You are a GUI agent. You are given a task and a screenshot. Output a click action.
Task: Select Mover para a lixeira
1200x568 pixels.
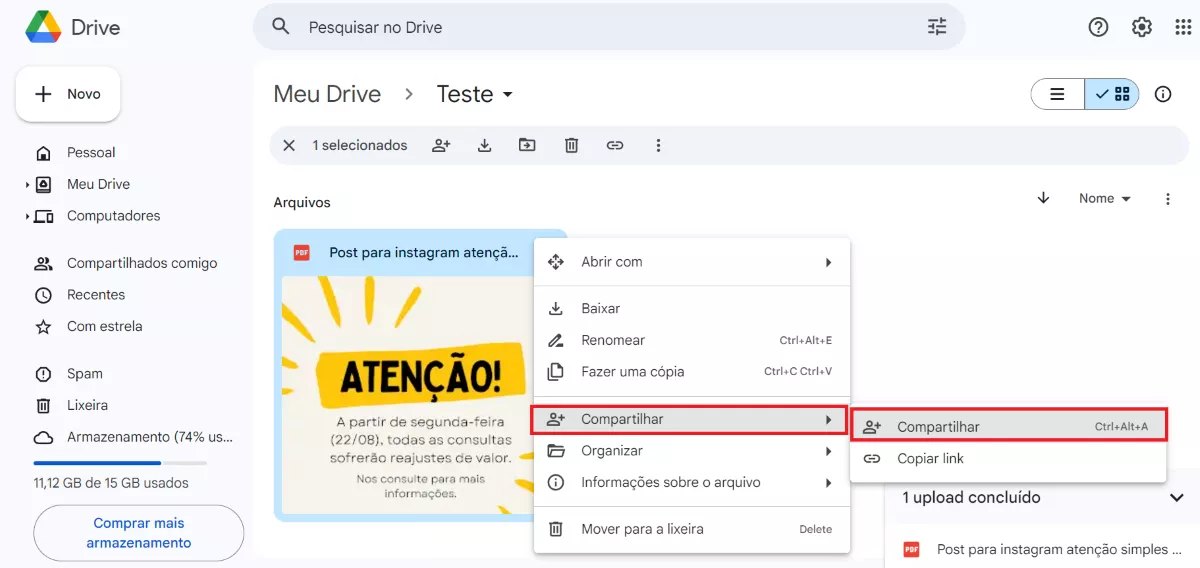click(692, 529)
